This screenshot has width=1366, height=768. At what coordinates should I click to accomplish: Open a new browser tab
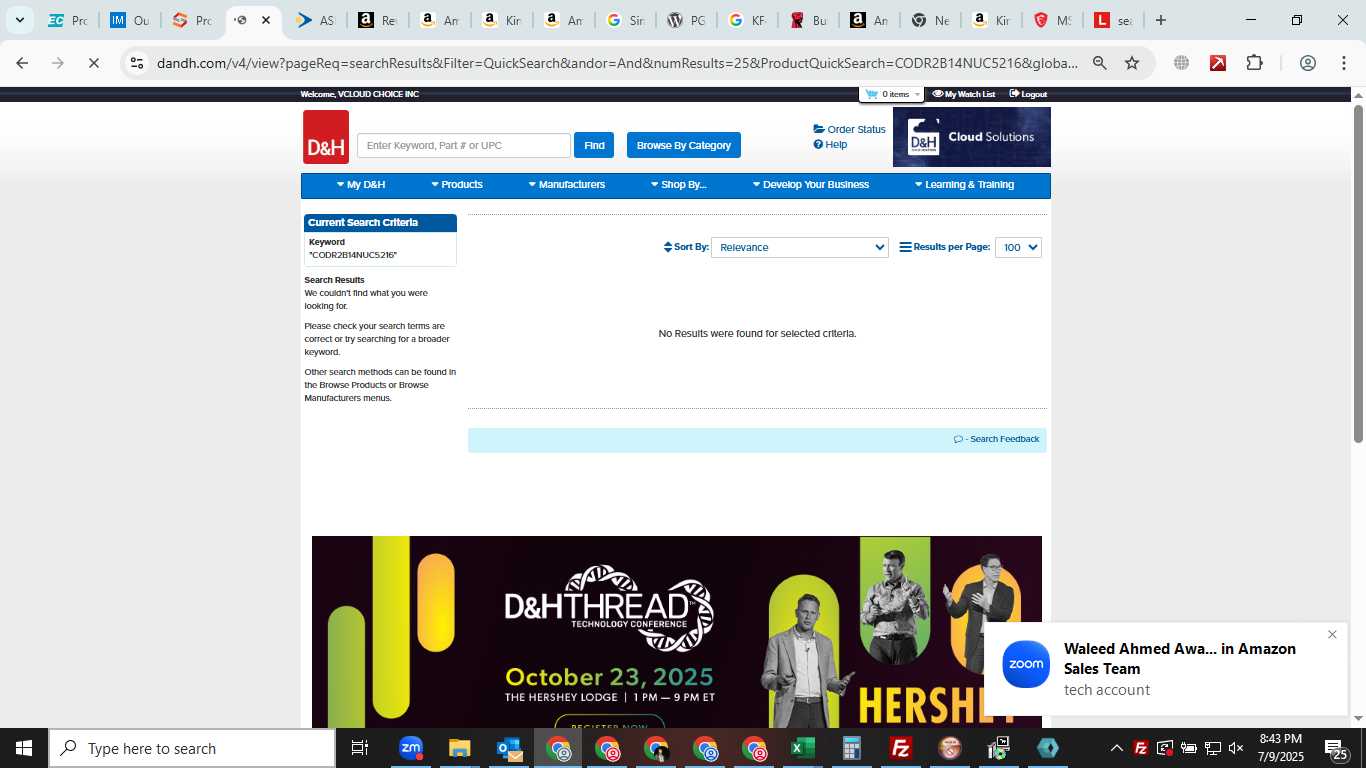coord(1161,20)
